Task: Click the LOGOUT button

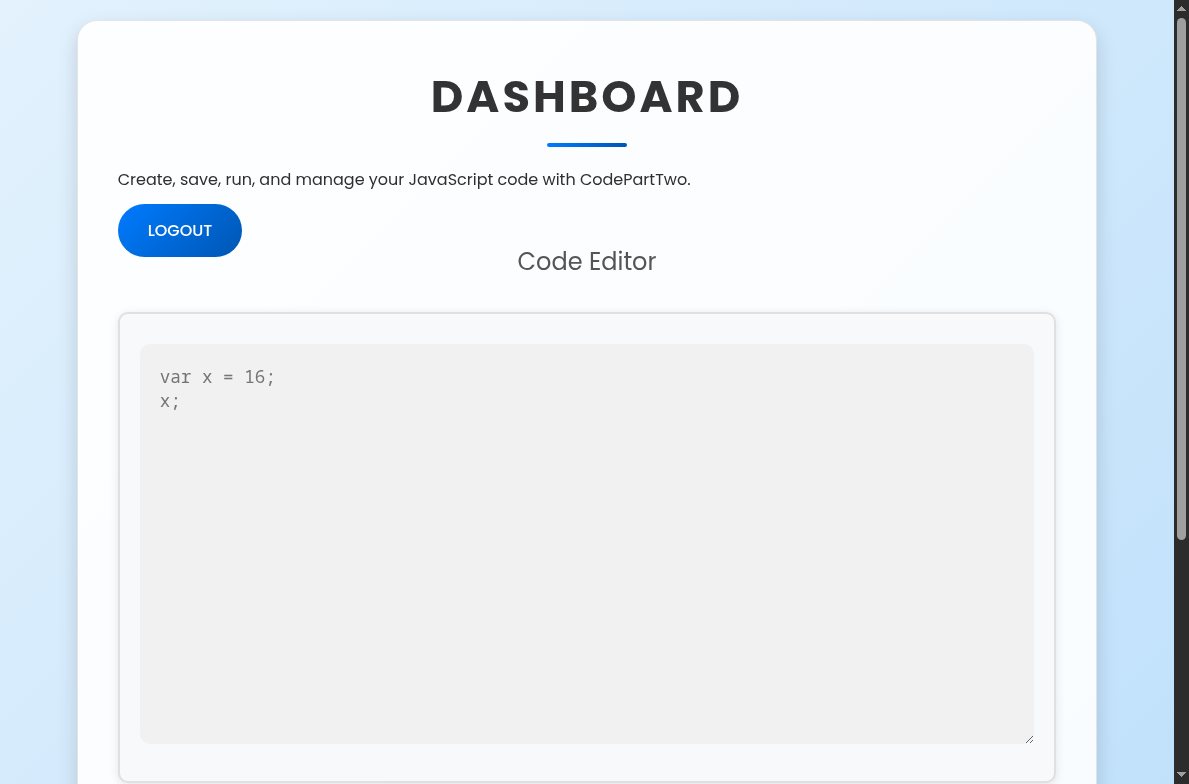Action: 179,230
